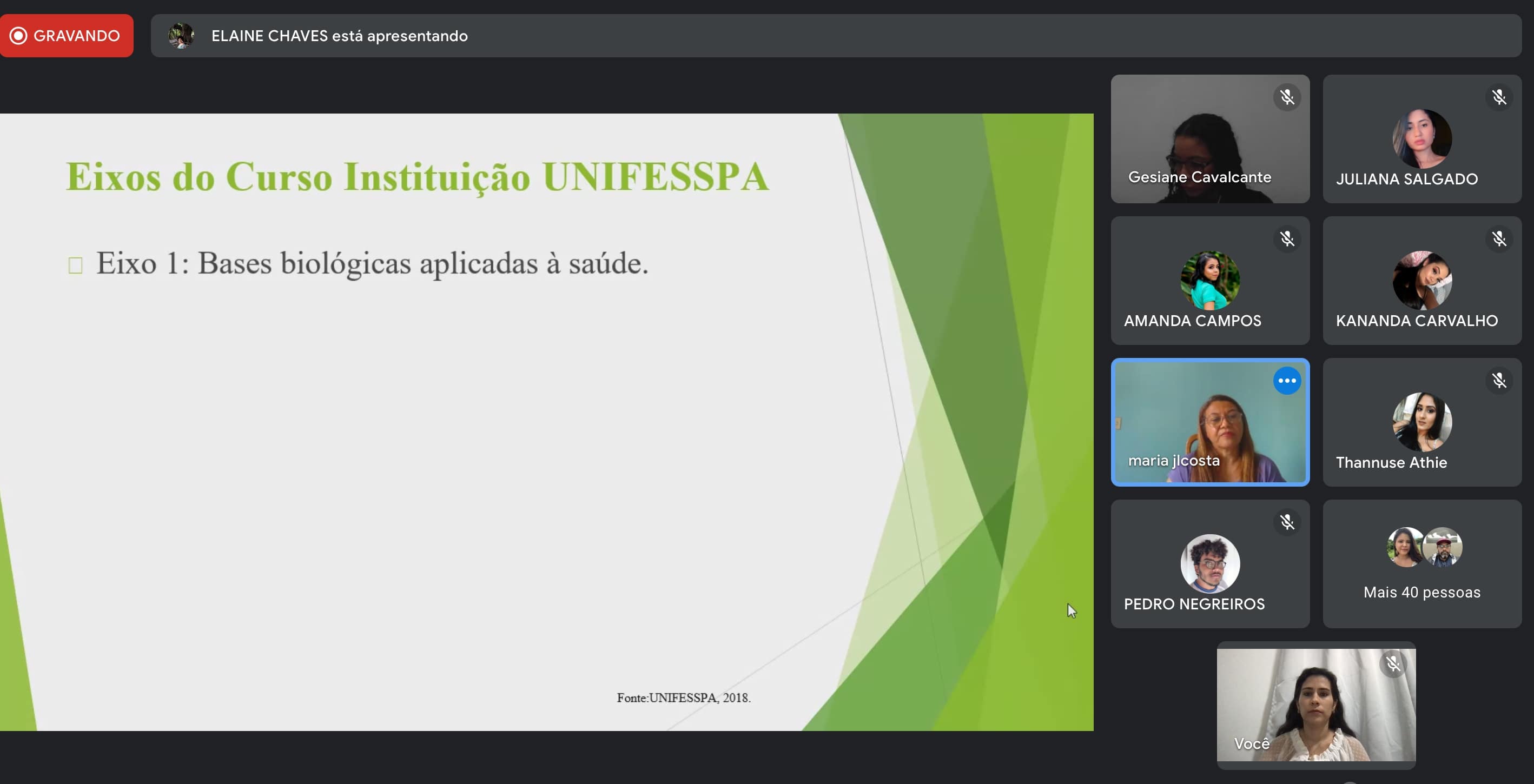Click muted mic icon on Gesiane Cavalcante tile

point(1287,97)
